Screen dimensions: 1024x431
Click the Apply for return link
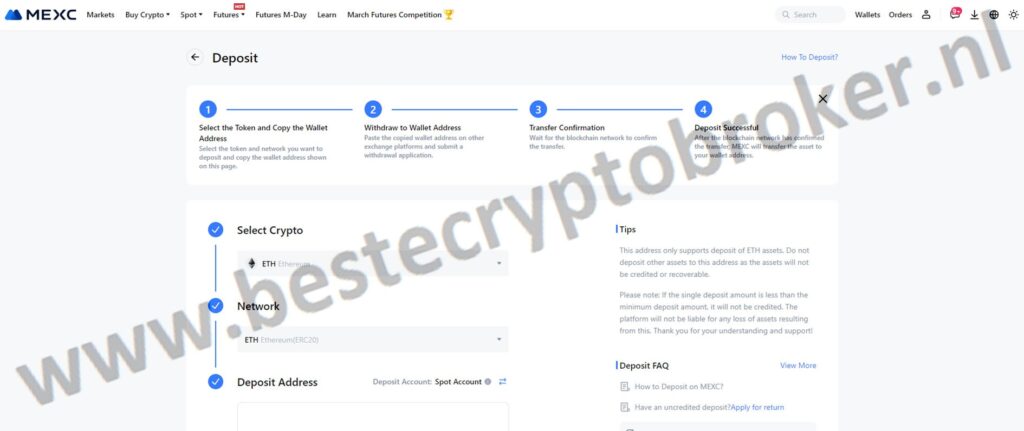[758, 407]
